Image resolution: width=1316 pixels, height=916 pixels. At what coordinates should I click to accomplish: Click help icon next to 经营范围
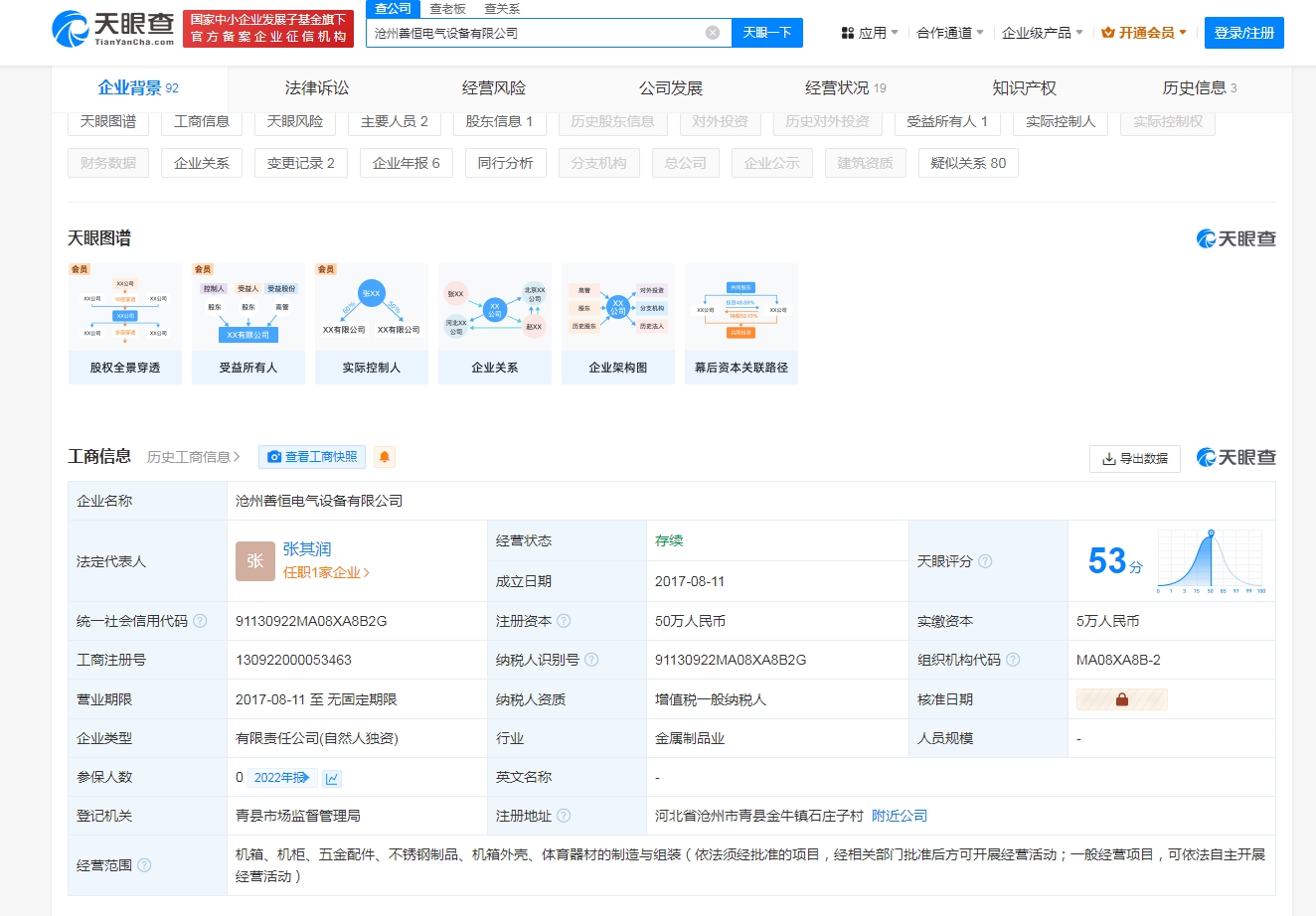click(x=144, y=865)
